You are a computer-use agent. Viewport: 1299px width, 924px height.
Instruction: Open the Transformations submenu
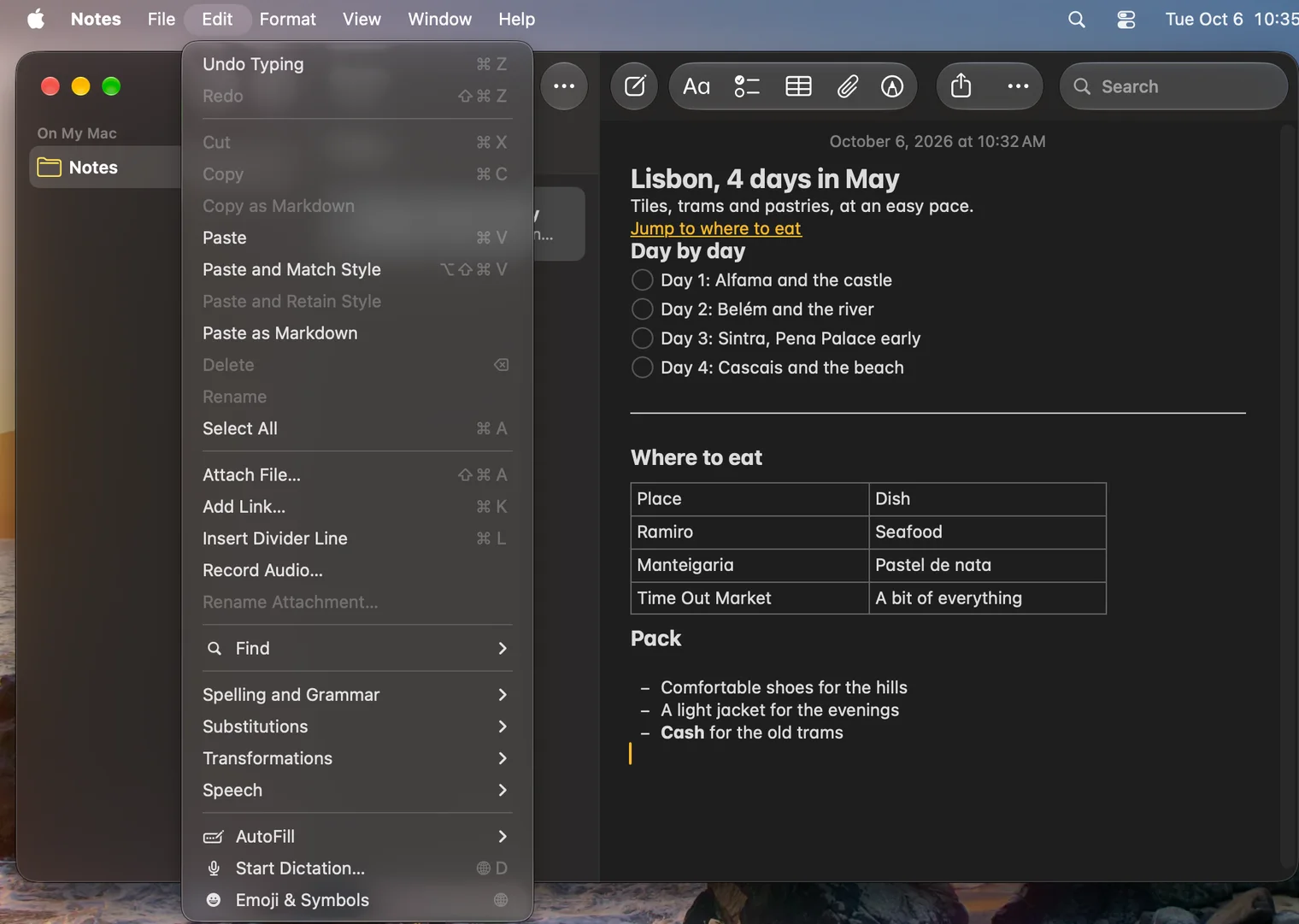pos(357,758)
